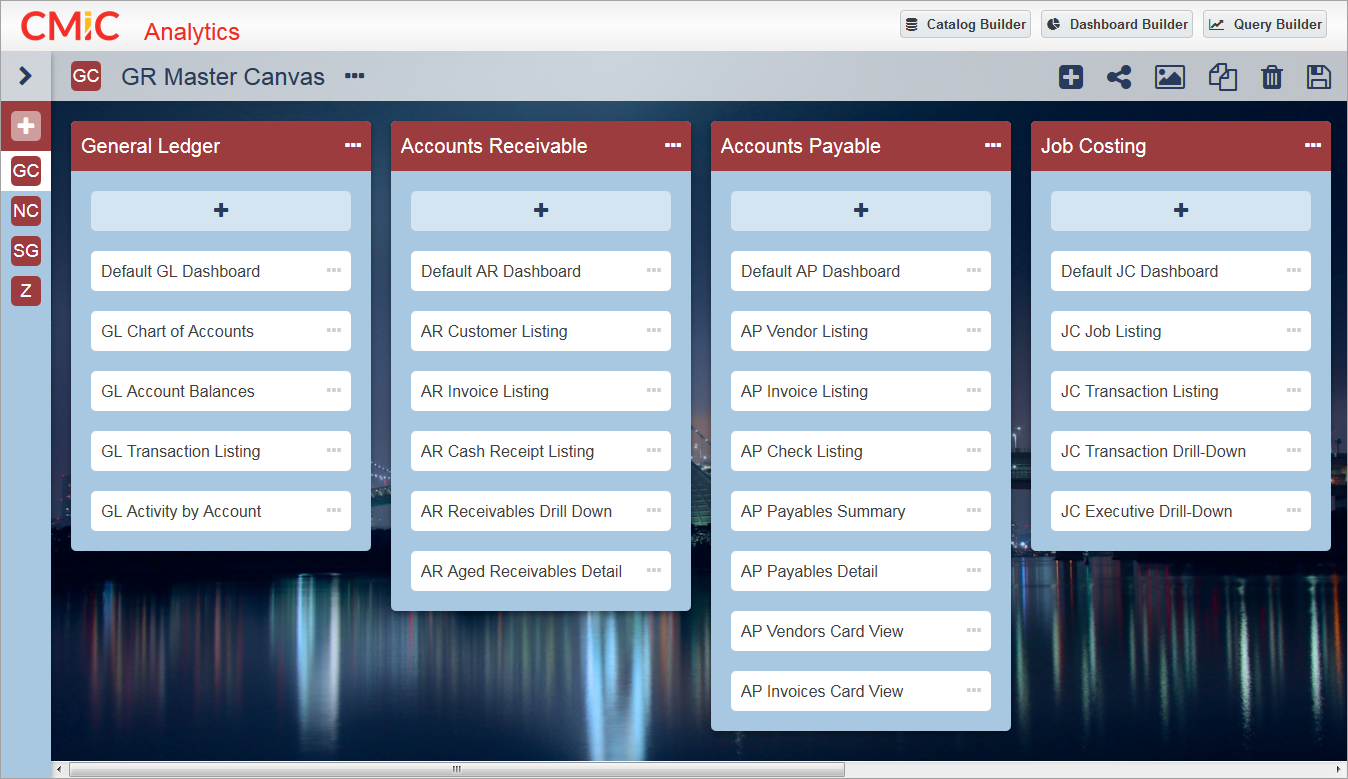Click the copy canvas icon
Image resolution: width=1348 pixels, height=779 pixels.
(x=1223, y=77)
